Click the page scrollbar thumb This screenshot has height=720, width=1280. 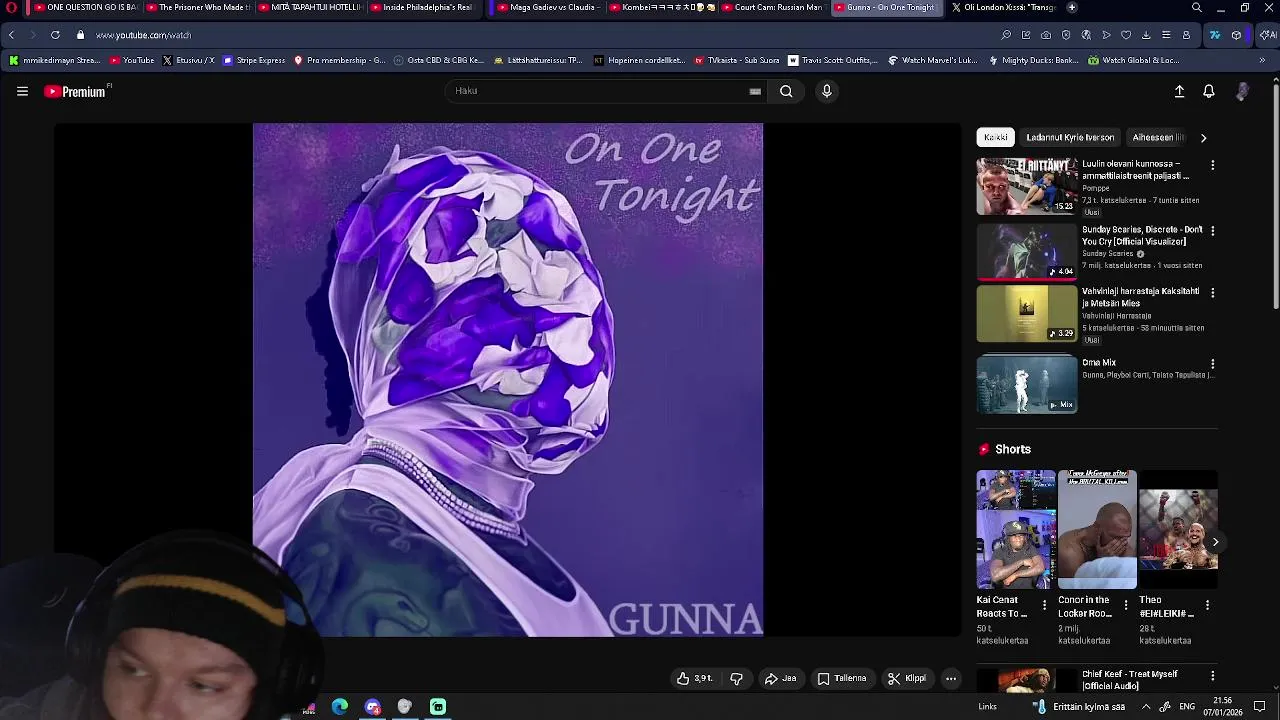click(1276, 195)
